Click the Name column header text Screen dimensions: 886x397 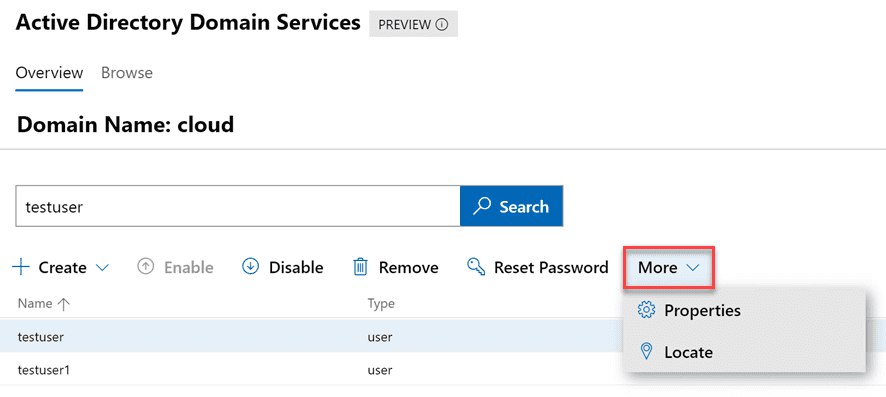coord(35,304)
